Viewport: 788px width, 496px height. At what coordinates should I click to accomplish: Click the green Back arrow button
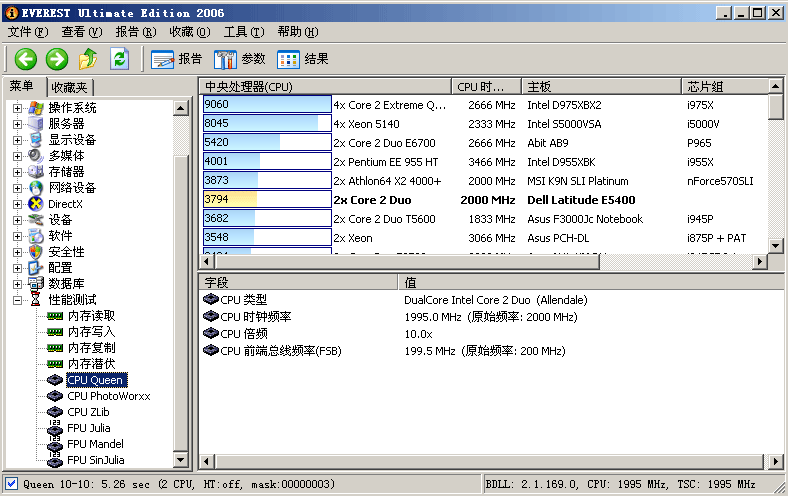click(x=25, y=59)
